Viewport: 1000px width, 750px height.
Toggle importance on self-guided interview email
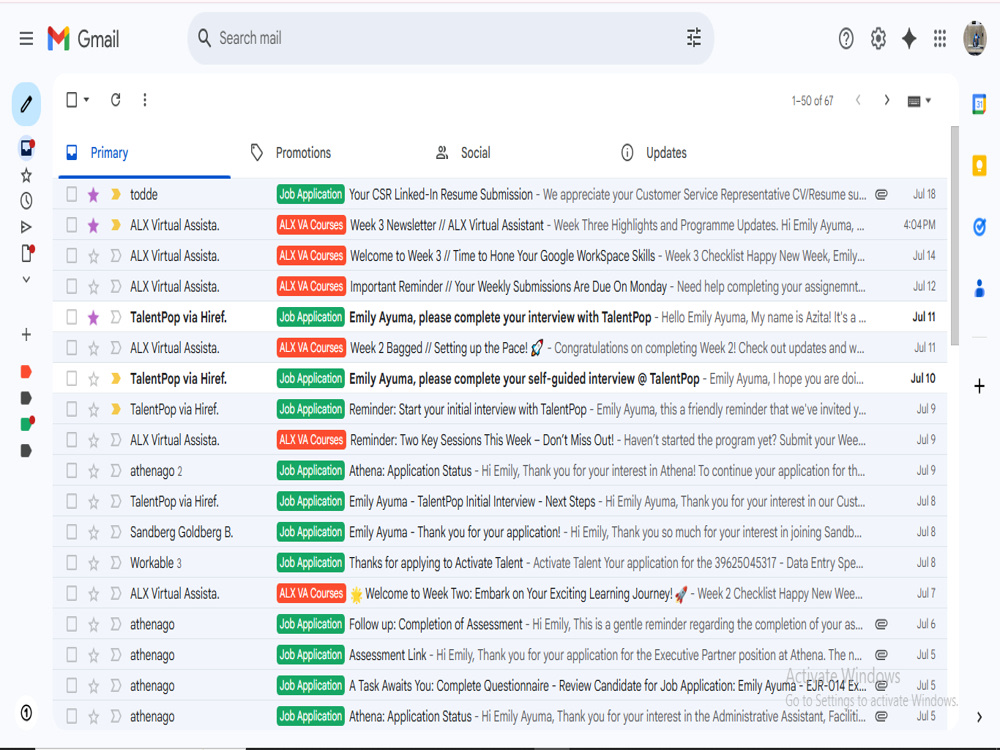tap(115, 378)
